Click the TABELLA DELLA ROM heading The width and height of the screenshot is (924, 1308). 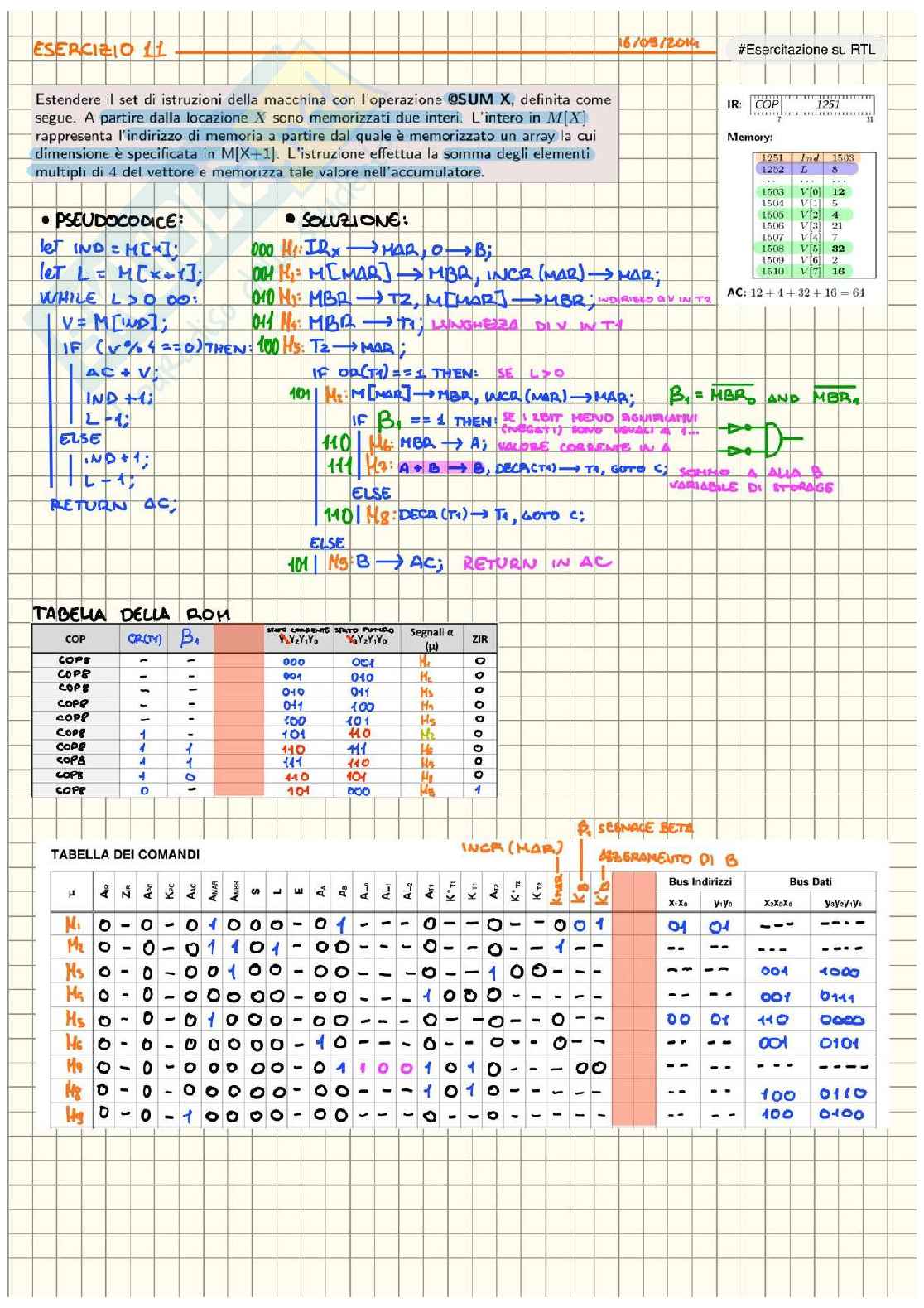point(130,614)
